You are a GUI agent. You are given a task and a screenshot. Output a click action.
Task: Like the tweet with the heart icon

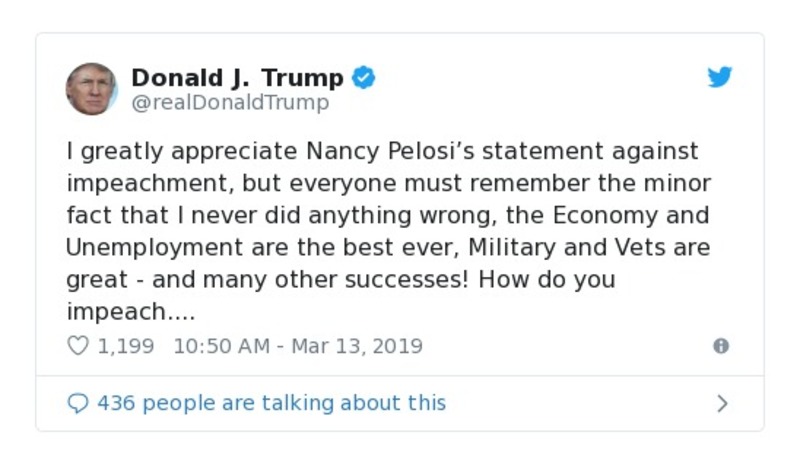(x=77, y=346)
